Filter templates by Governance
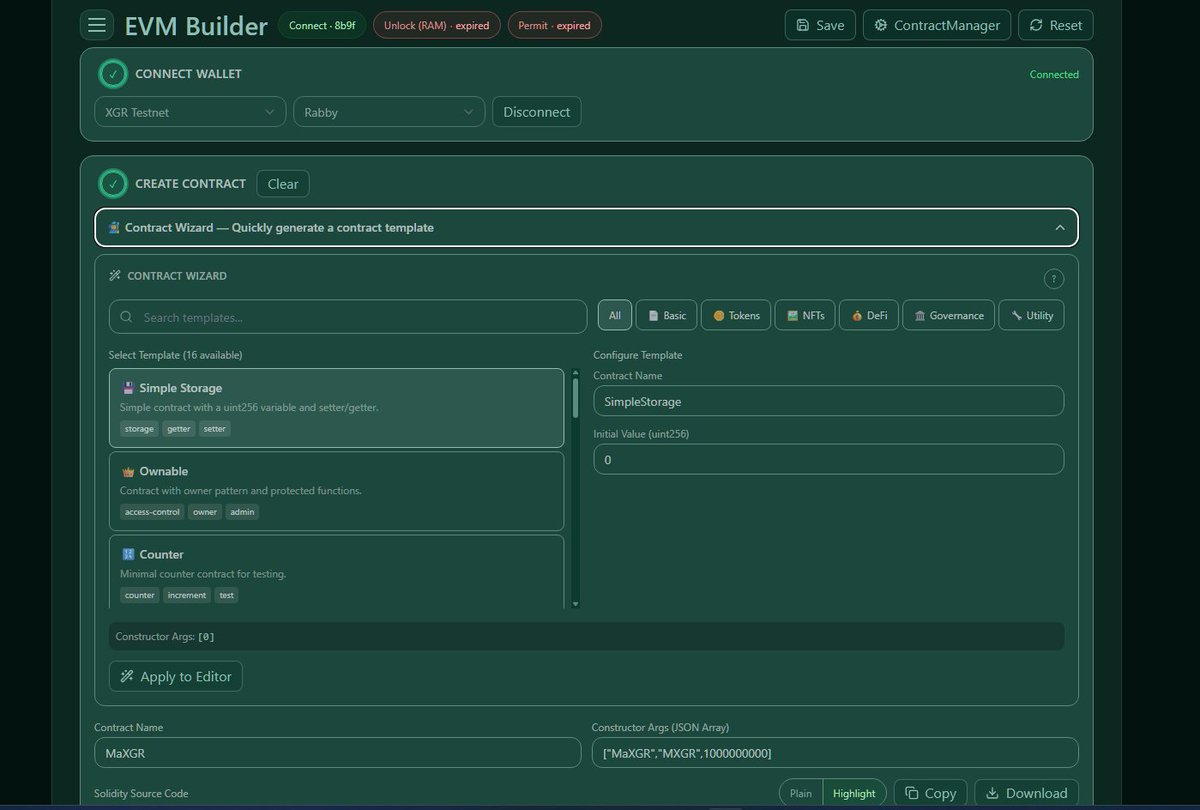The width and height of the screenshot is (1200, 810). (x=949, y=315)
